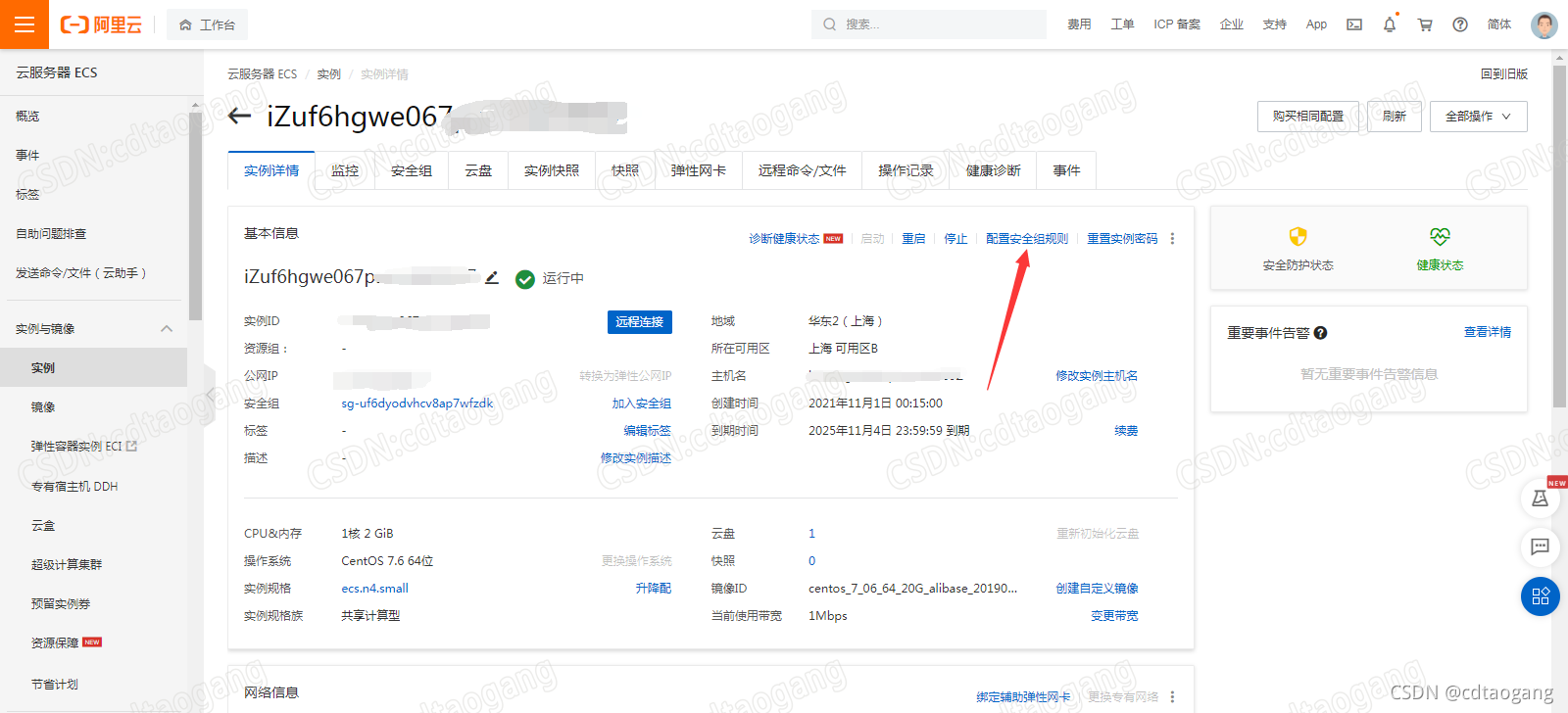Open more actions in 网络信息 header
1568x713 pixels.
(x=1172, y=696)
